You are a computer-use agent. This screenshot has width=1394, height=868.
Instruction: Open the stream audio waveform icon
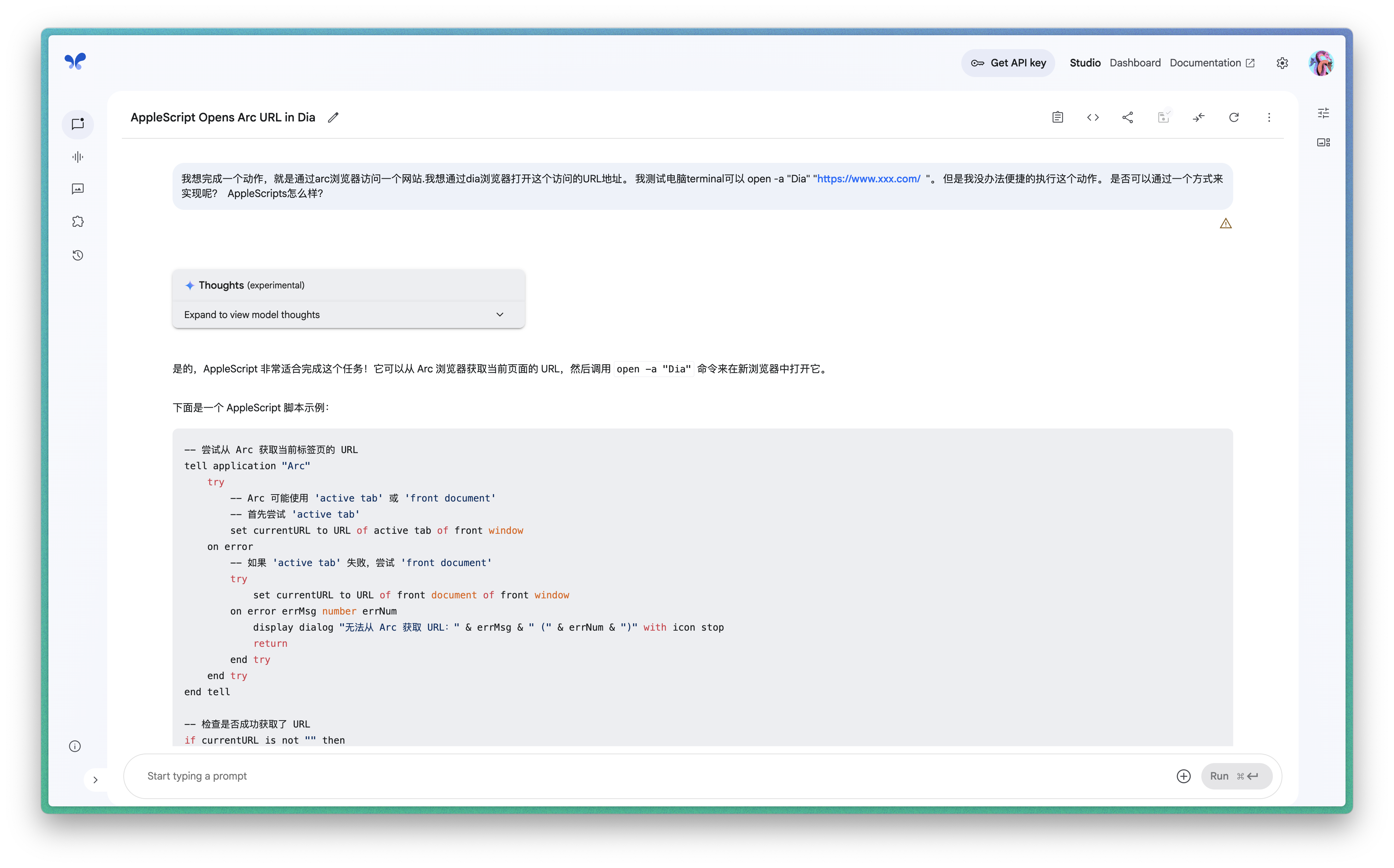click(x=77, y=157)
